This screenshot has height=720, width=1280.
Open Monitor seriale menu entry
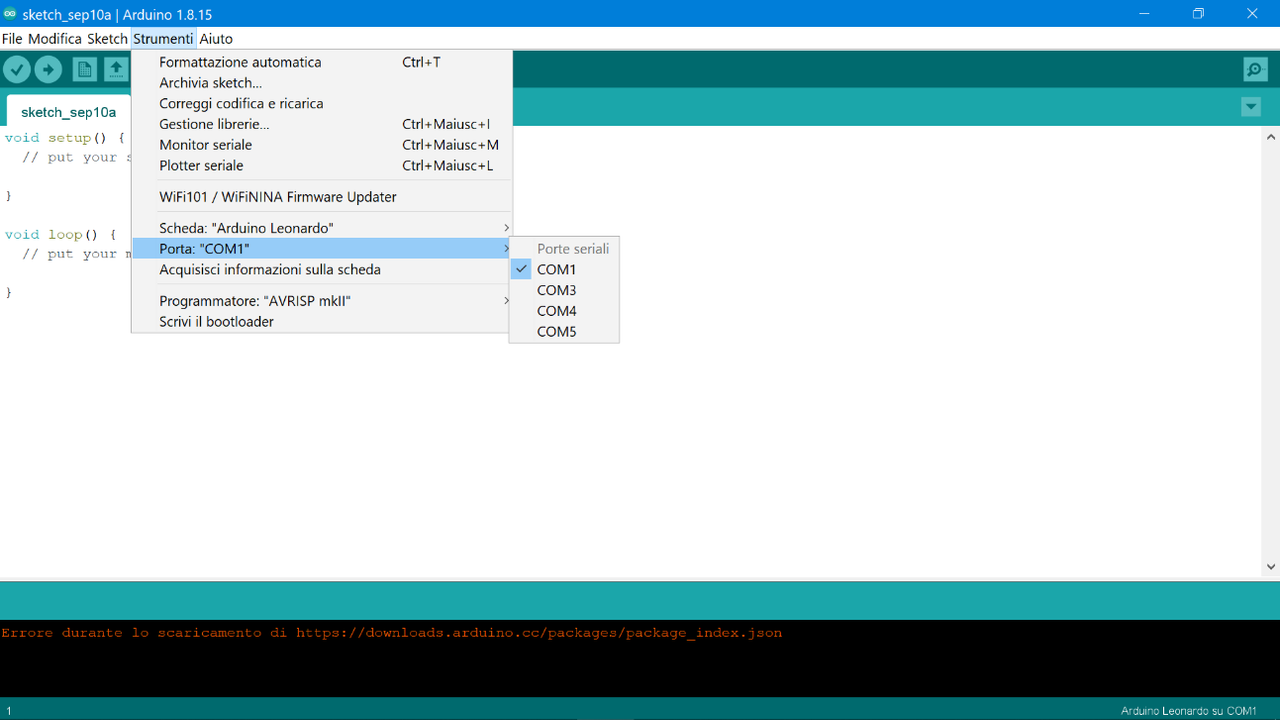click(x=321, y=145)
